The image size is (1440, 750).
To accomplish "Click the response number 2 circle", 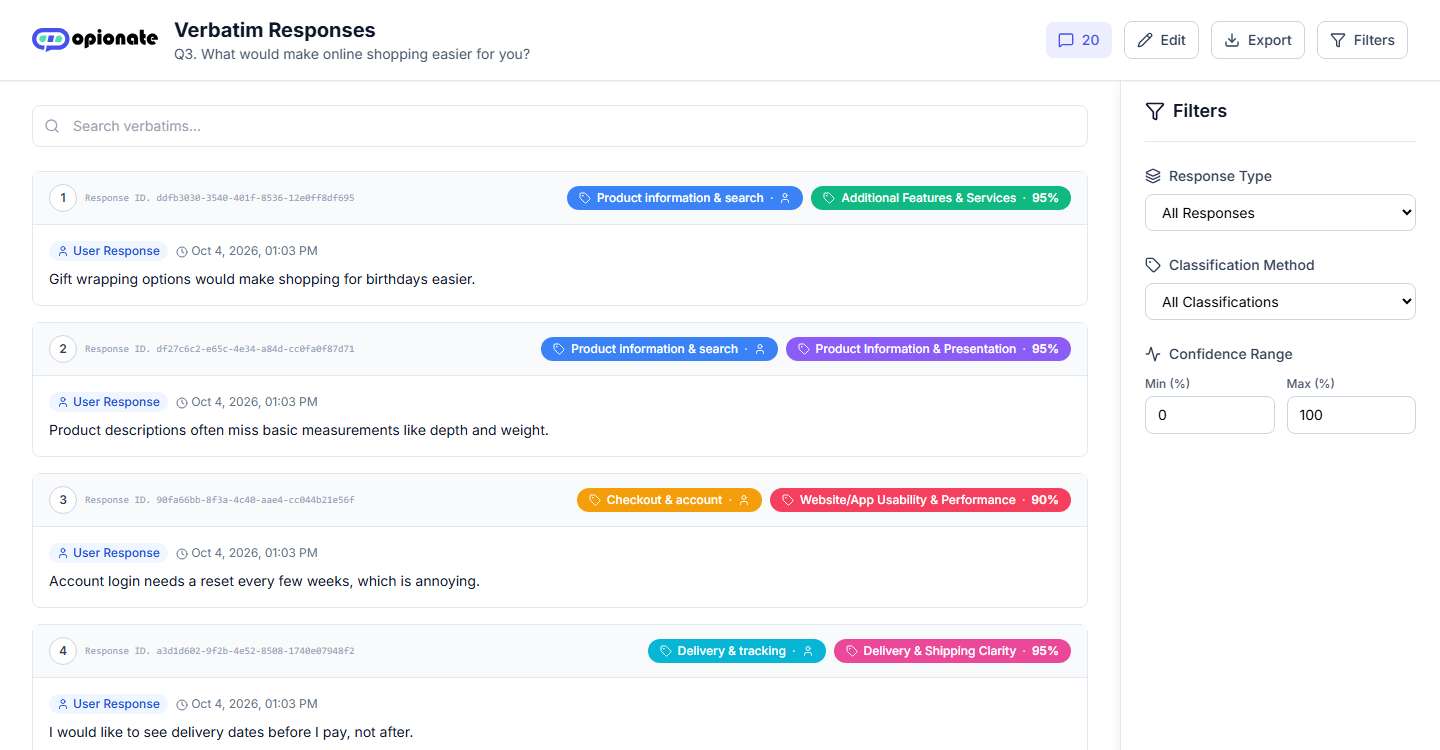I will tap(63, 349).
